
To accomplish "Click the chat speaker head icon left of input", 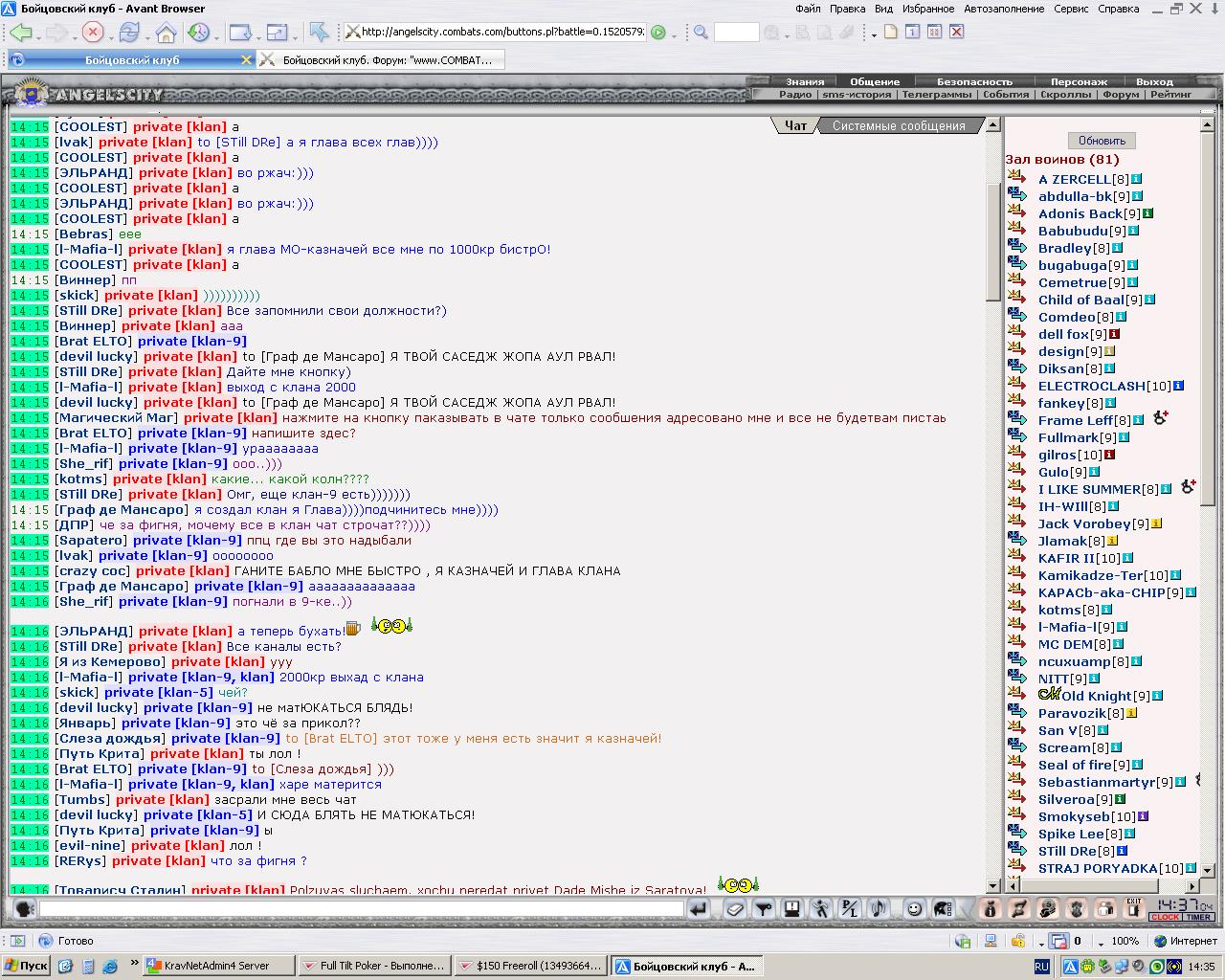I will pos(24,909).
